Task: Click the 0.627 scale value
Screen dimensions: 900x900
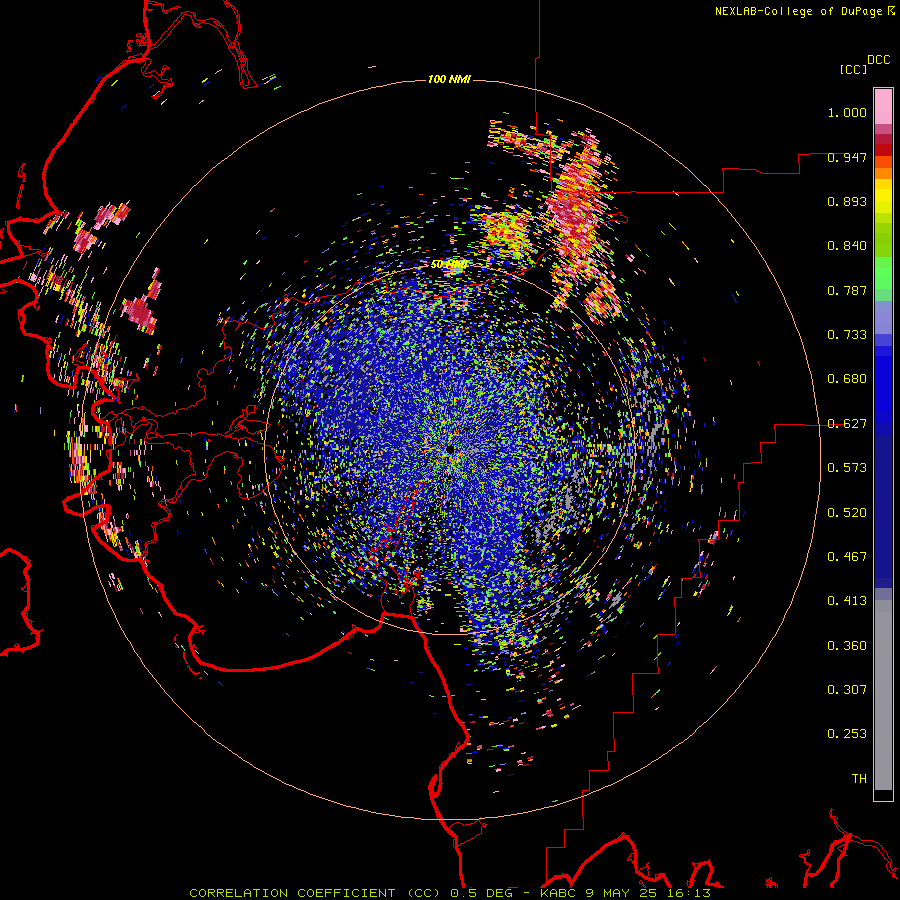Action: coord(847,424)
